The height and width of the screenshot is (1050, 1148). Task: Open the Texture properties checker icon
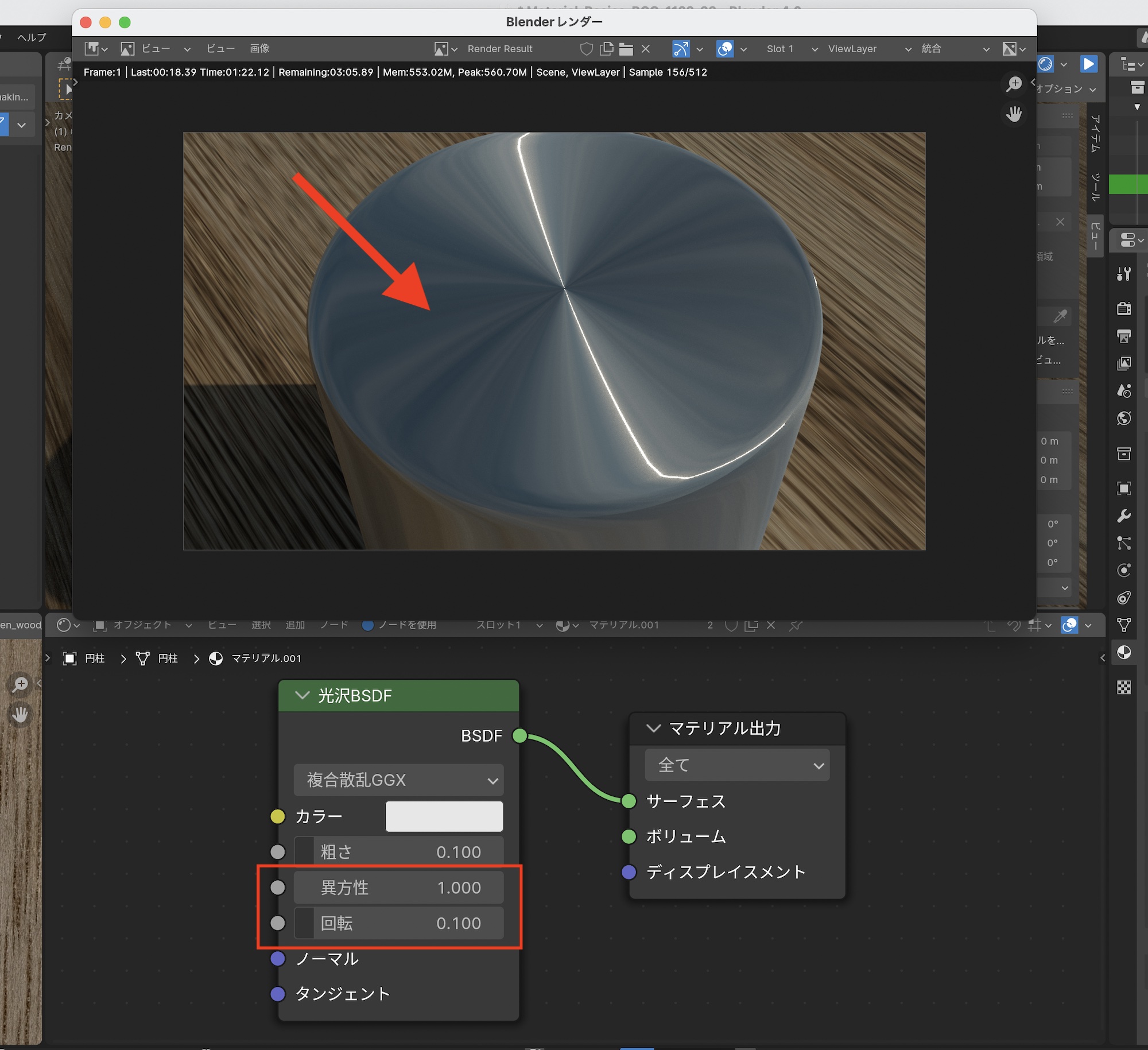1124,687
